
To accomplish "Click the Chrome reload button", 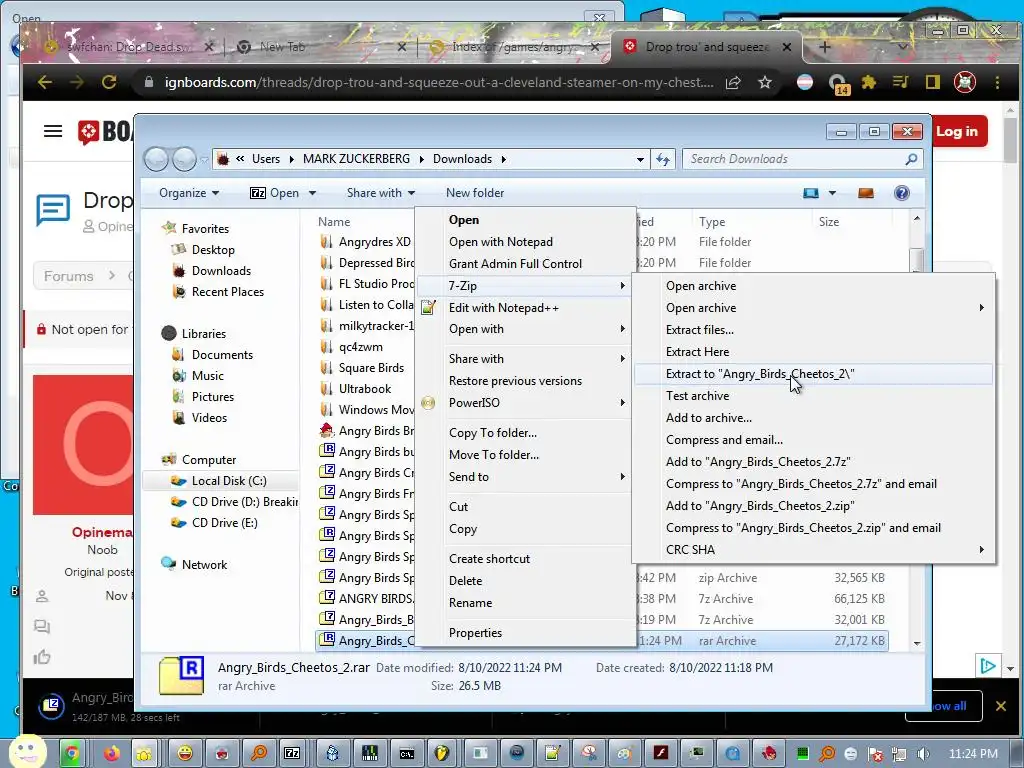I will pyautogui.click(x=109, y=82).
